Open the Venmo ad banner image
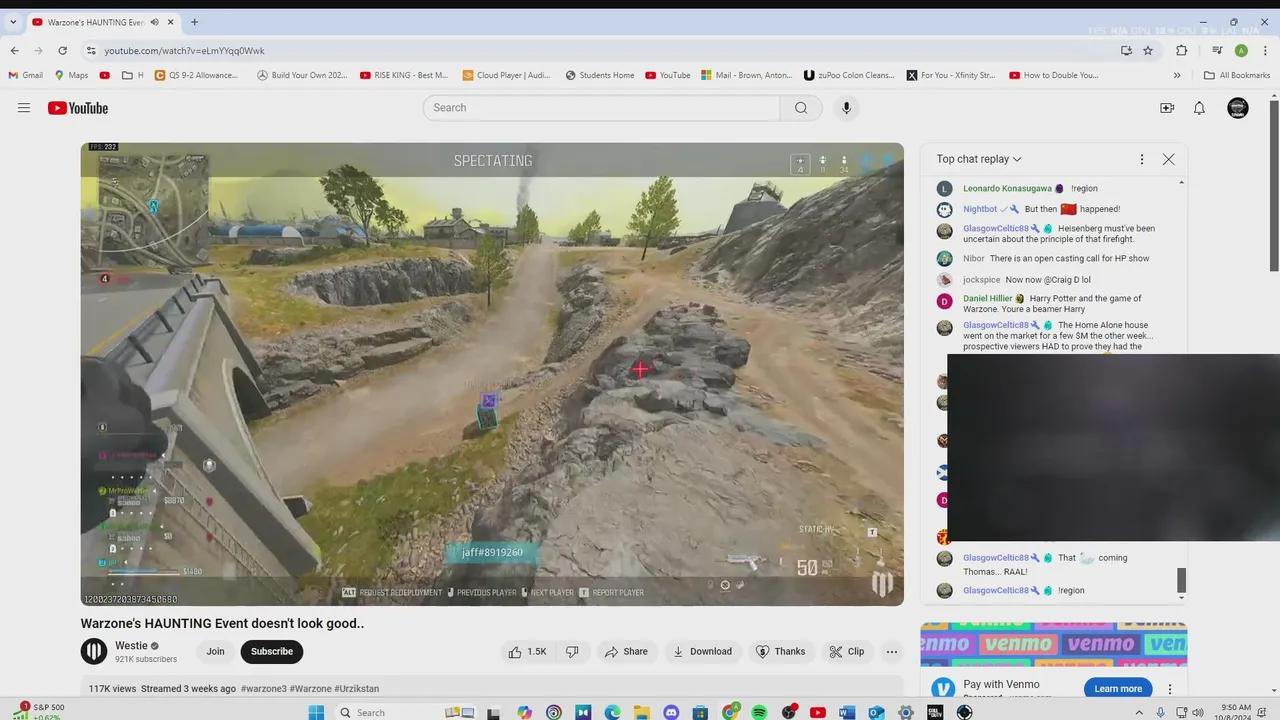The height and width of the screenshot is (720, 1280). pyautogui.click(x=1054, y=645)
